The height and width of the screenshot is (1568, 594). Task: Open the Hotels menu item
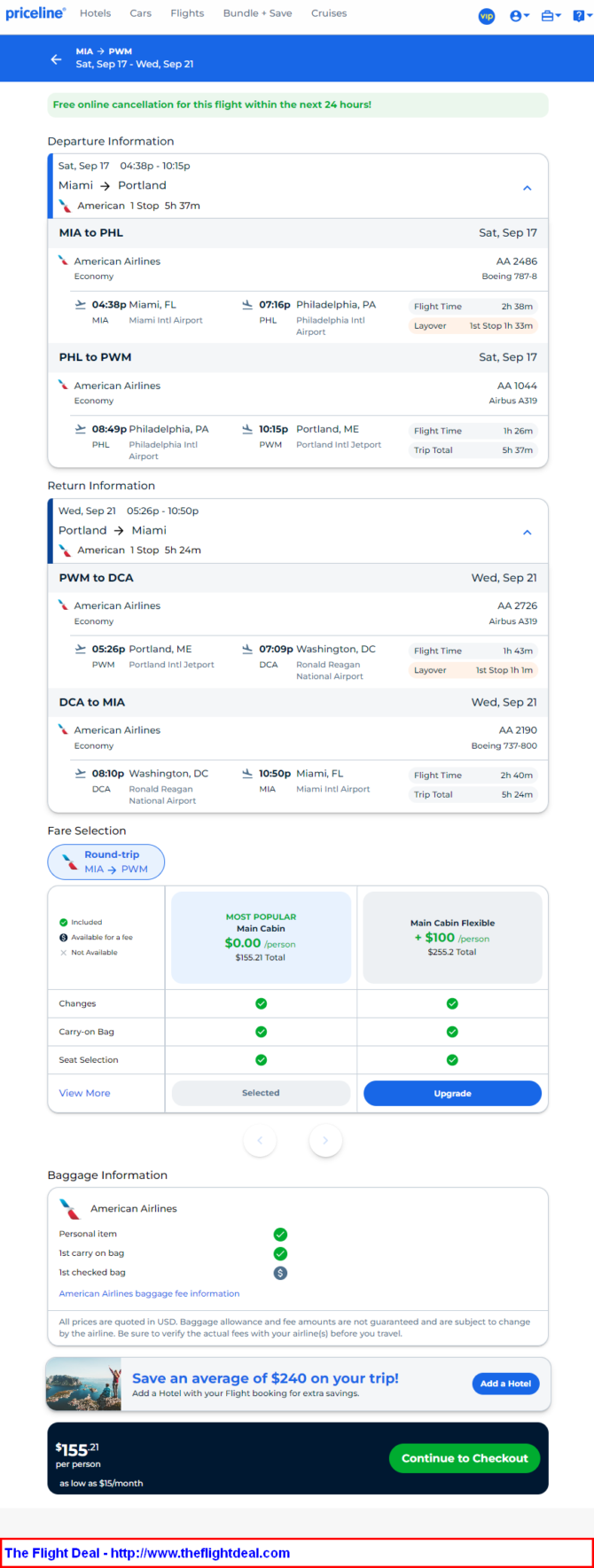95,13
